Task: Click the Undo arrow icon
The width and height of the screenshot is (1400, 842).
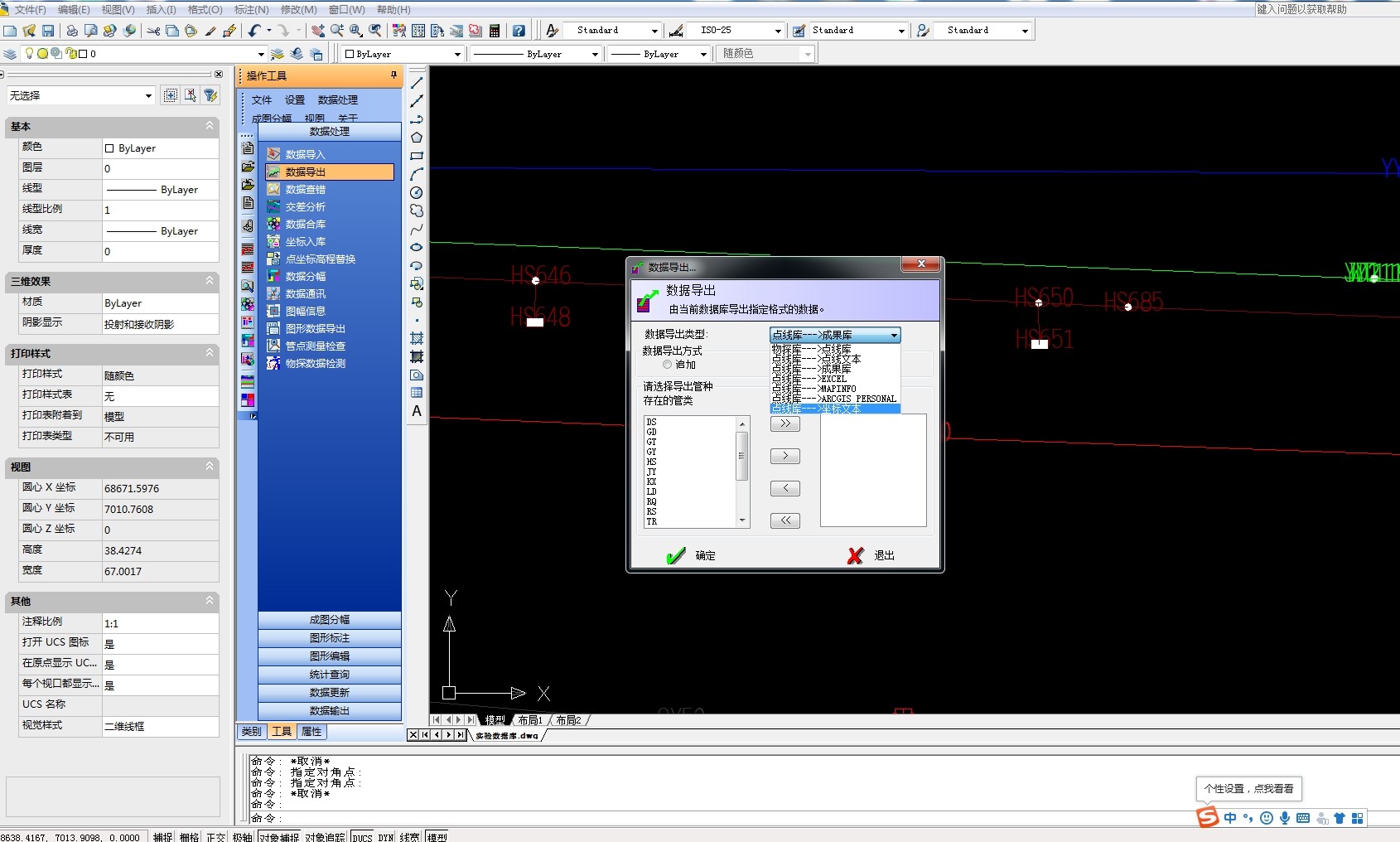Action: [x=254, y=31]
